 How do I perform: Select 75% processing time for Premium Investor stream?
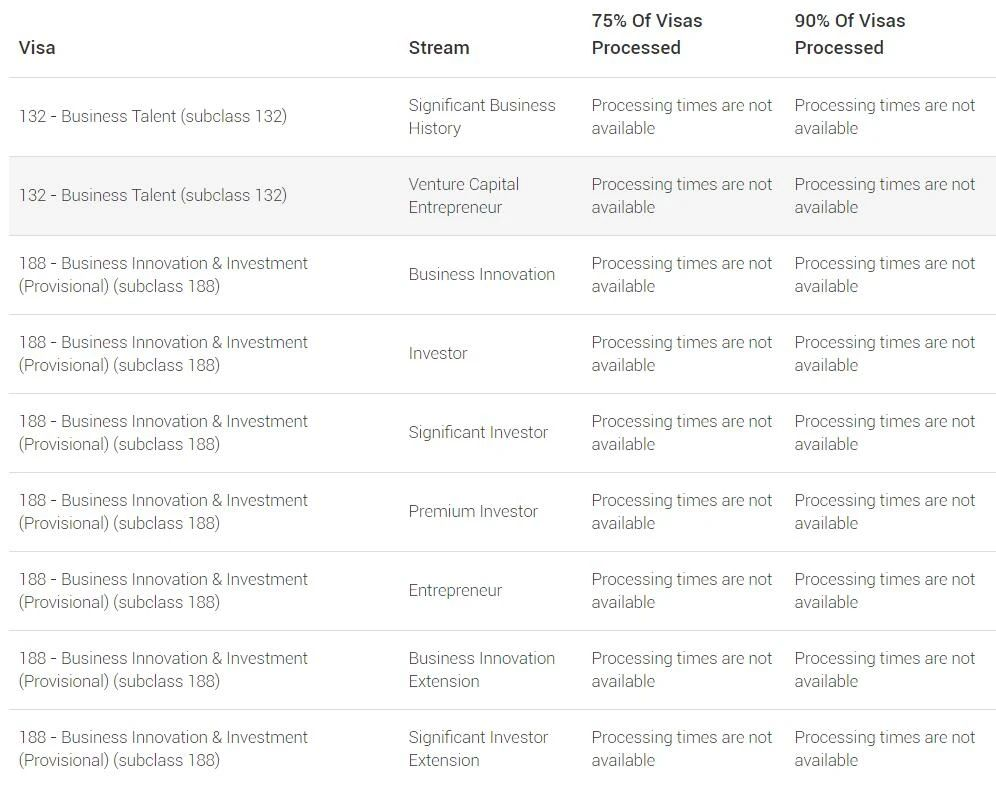coord(681,512)
